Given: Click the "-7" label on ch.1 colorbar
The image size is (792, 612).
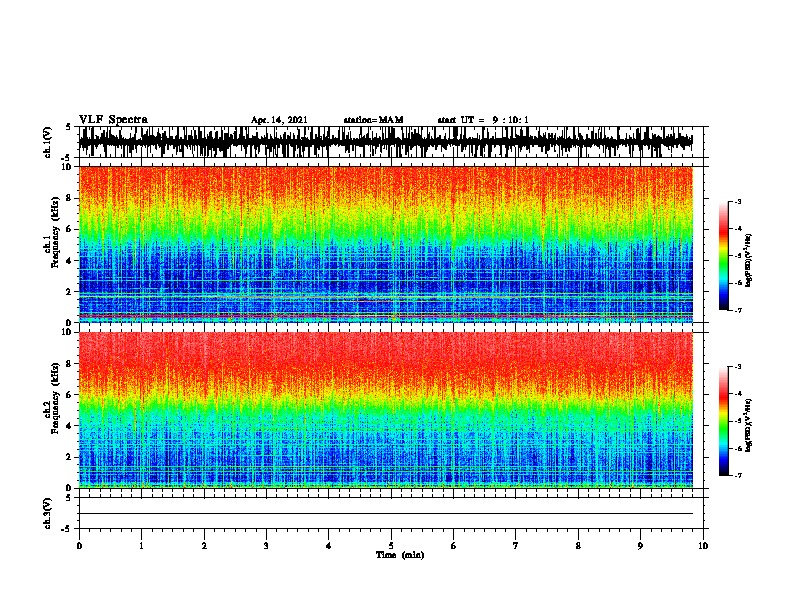Looking at the screenshot, I should [x=738, y=310].
